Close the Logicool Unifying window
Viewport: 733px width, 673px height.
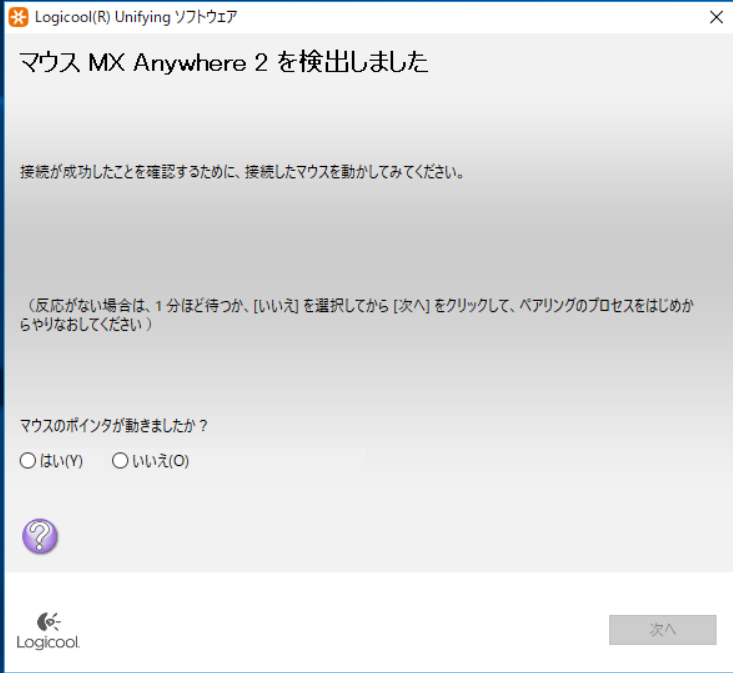[716, 17]
